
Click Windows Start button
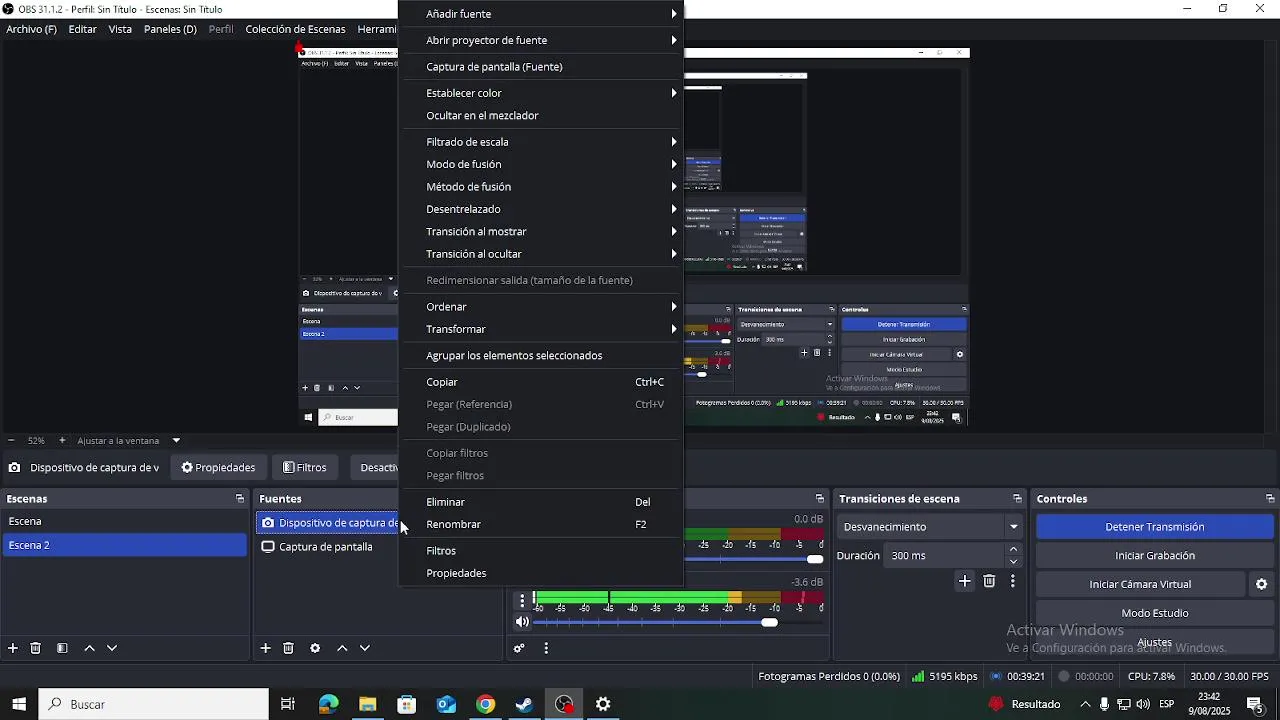click(18, 704)
